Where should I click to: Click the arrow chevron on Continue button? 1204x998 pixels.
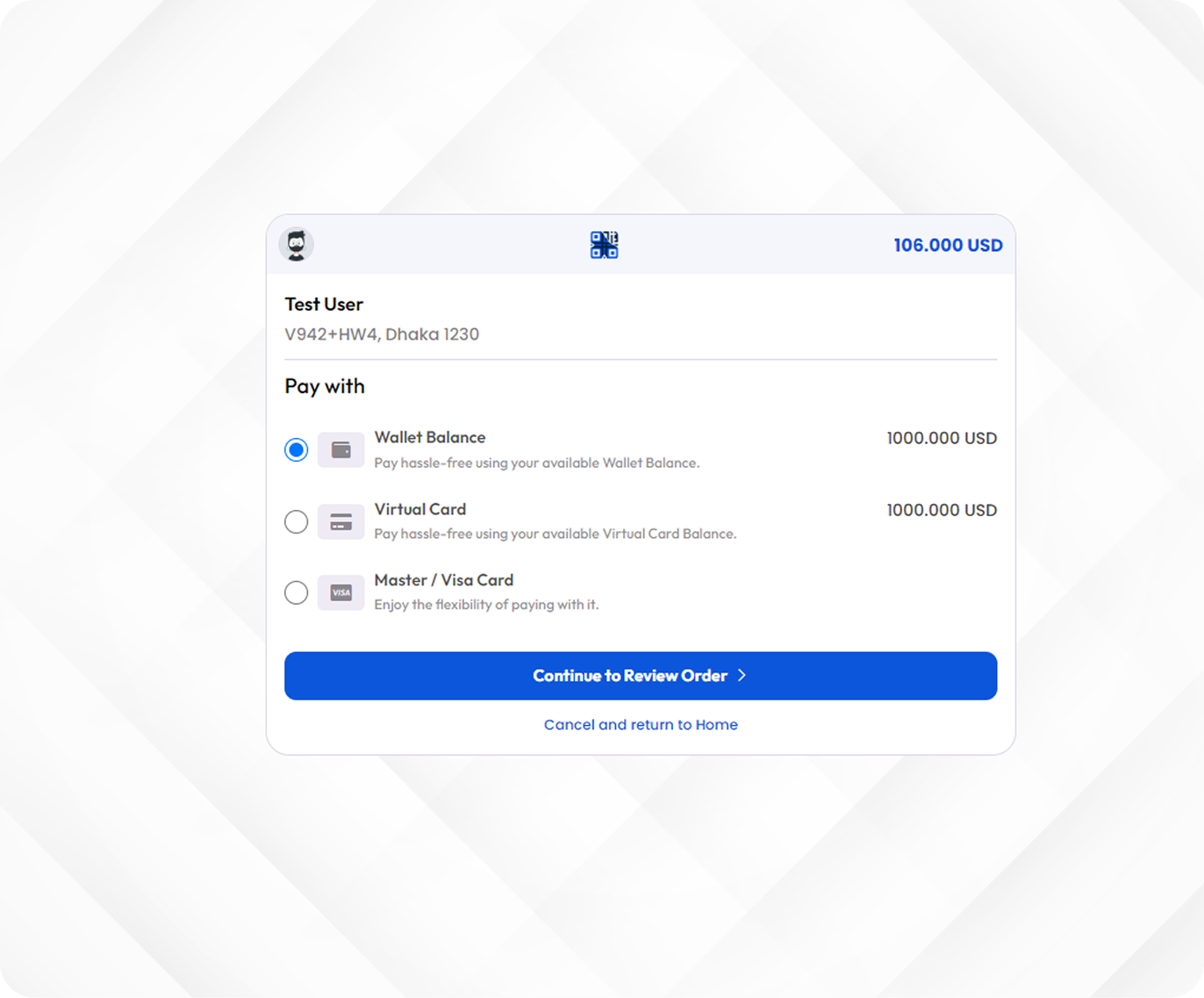pos(742,675)
